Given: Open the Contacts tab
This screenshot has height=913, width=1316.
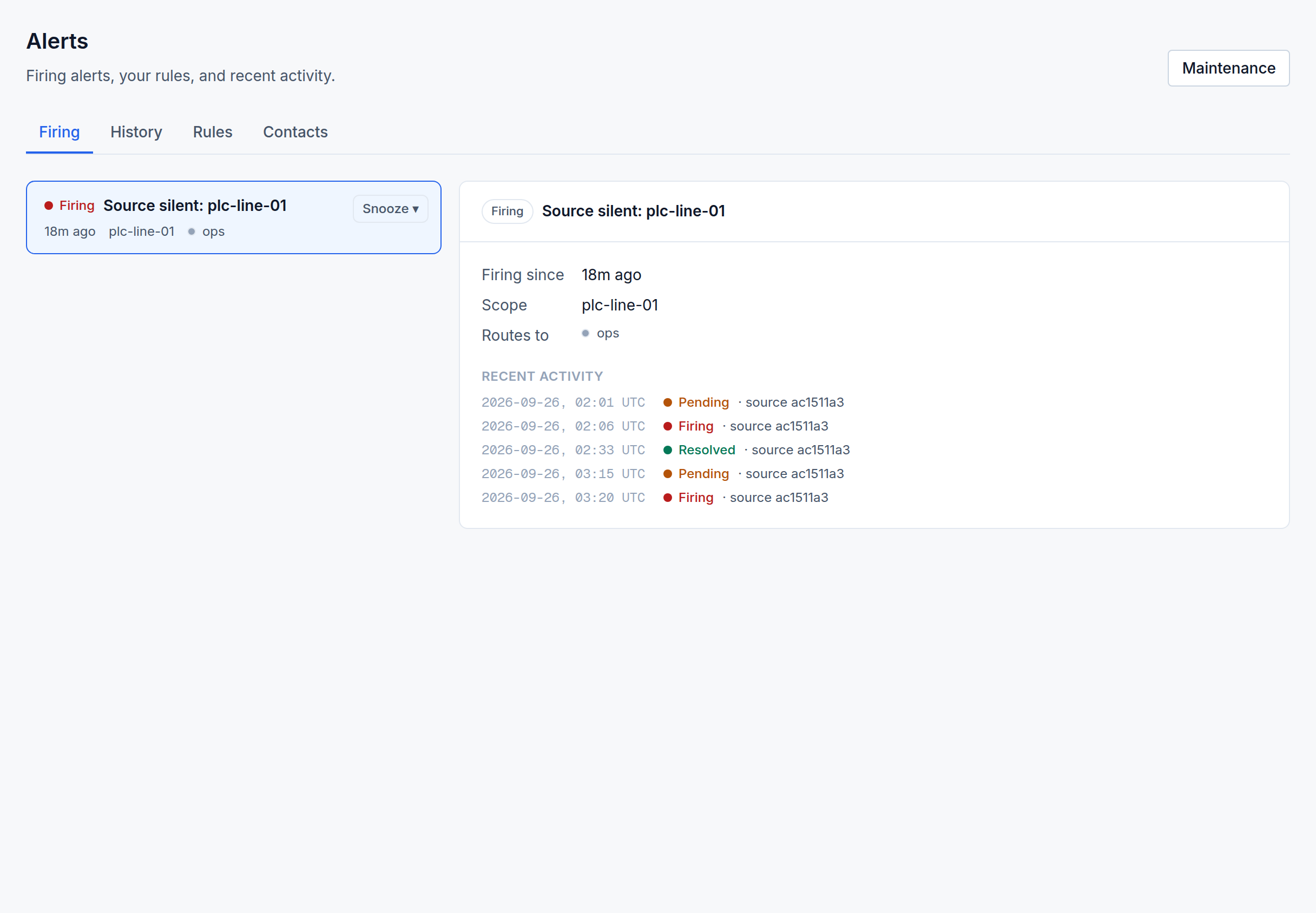Looking at the screenshot, I should 295,132.
